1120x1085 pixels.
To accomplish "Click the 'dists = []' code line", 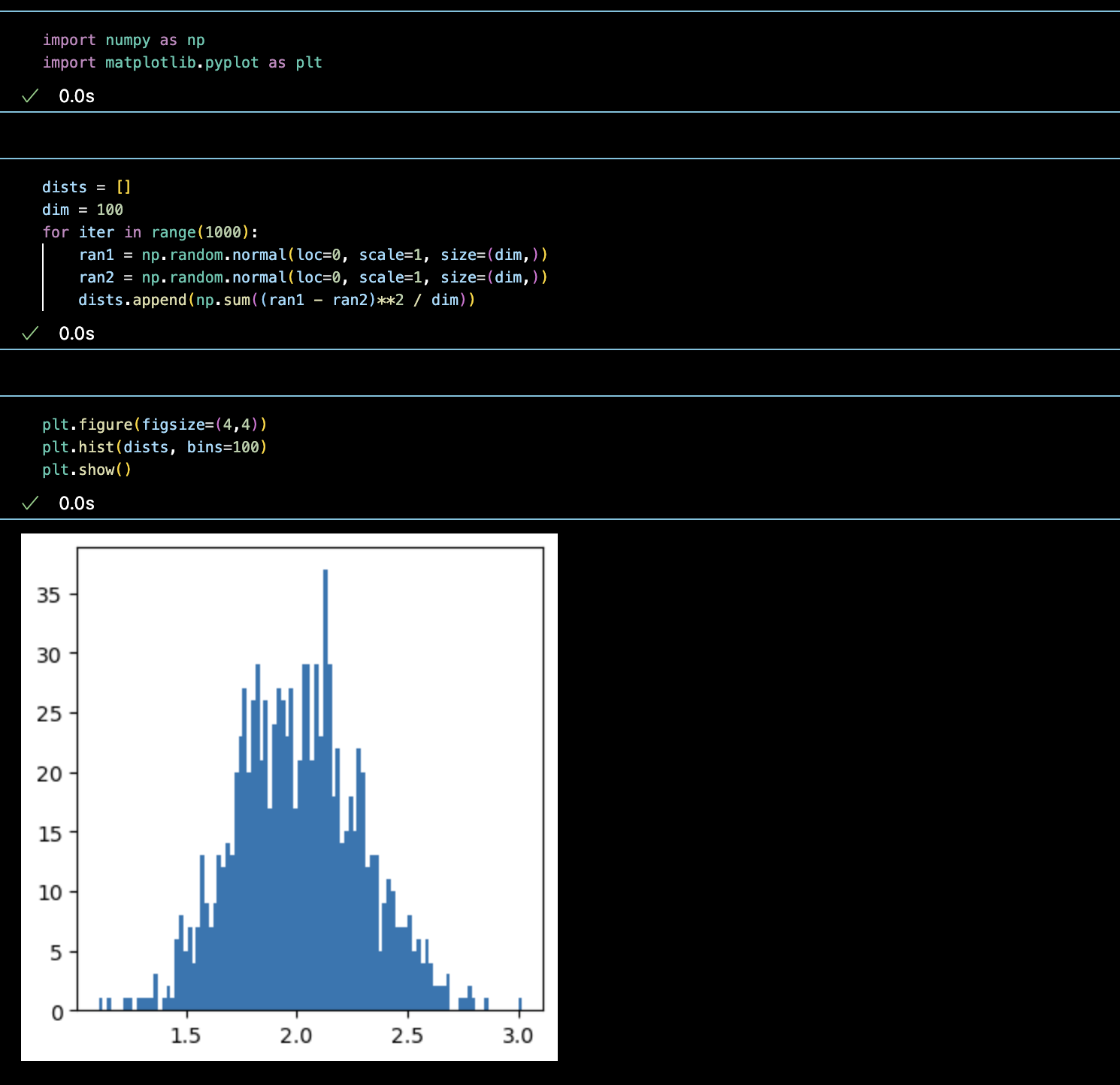I will point(86,187).
